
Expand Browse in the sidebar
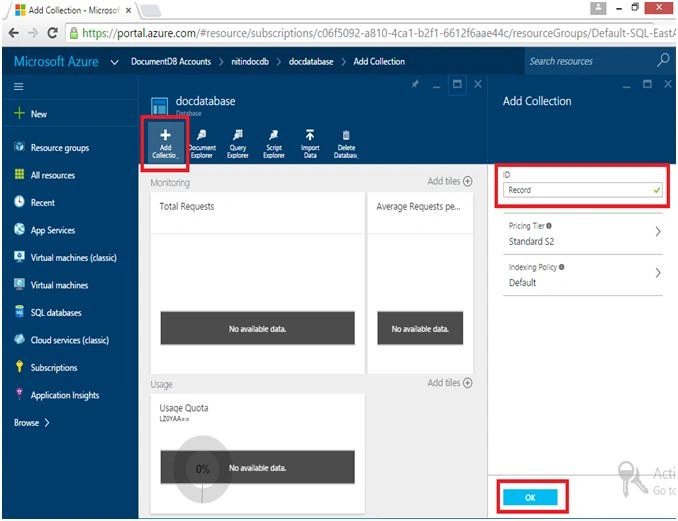coord(32,422)
